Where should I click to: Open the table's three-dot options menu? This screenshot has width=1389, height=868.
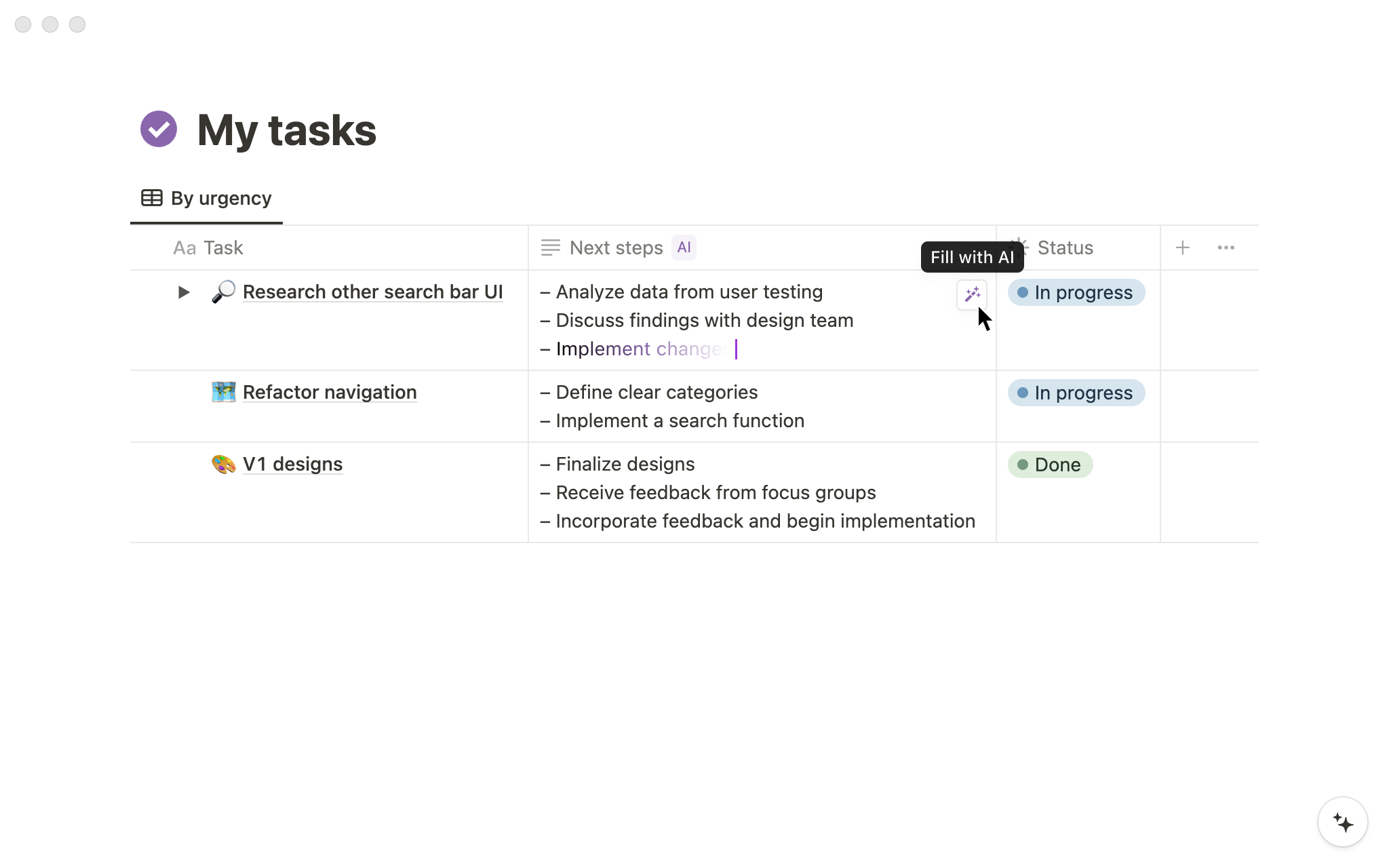(x=1226, y=248)
